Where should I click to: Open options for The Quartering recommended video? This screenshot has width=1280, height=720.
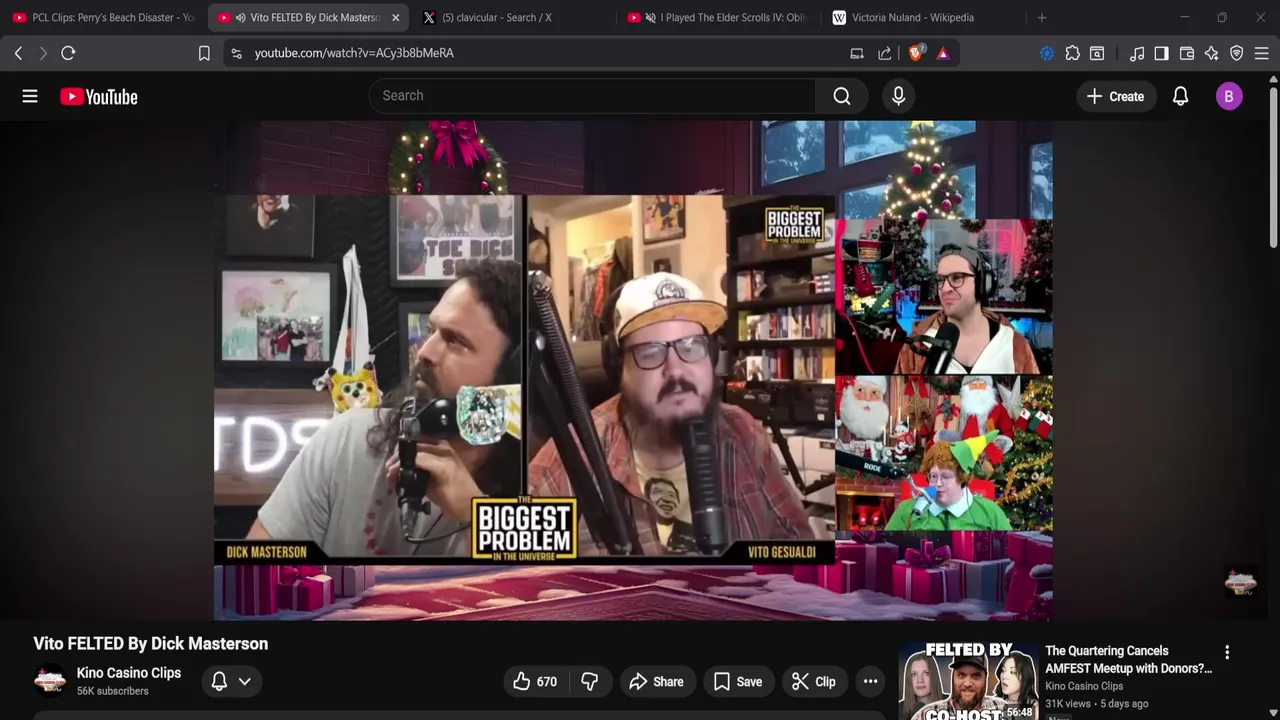[x=1227, y=652]
